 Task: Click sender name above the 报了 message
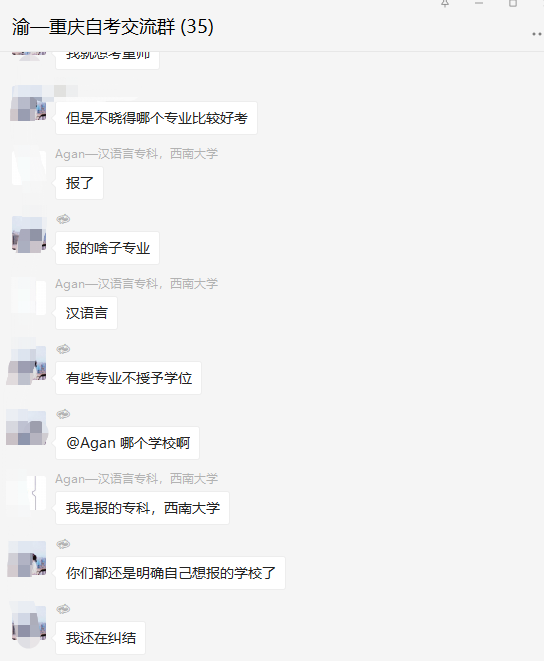click(136, 154)
